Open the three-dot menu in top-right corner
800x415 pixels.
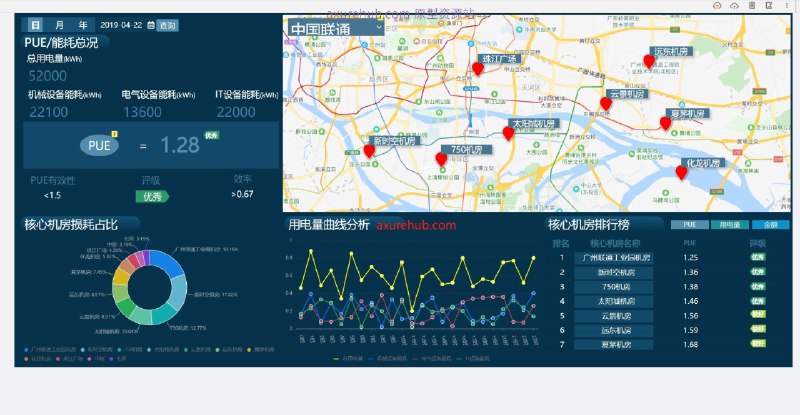[787, 5]
